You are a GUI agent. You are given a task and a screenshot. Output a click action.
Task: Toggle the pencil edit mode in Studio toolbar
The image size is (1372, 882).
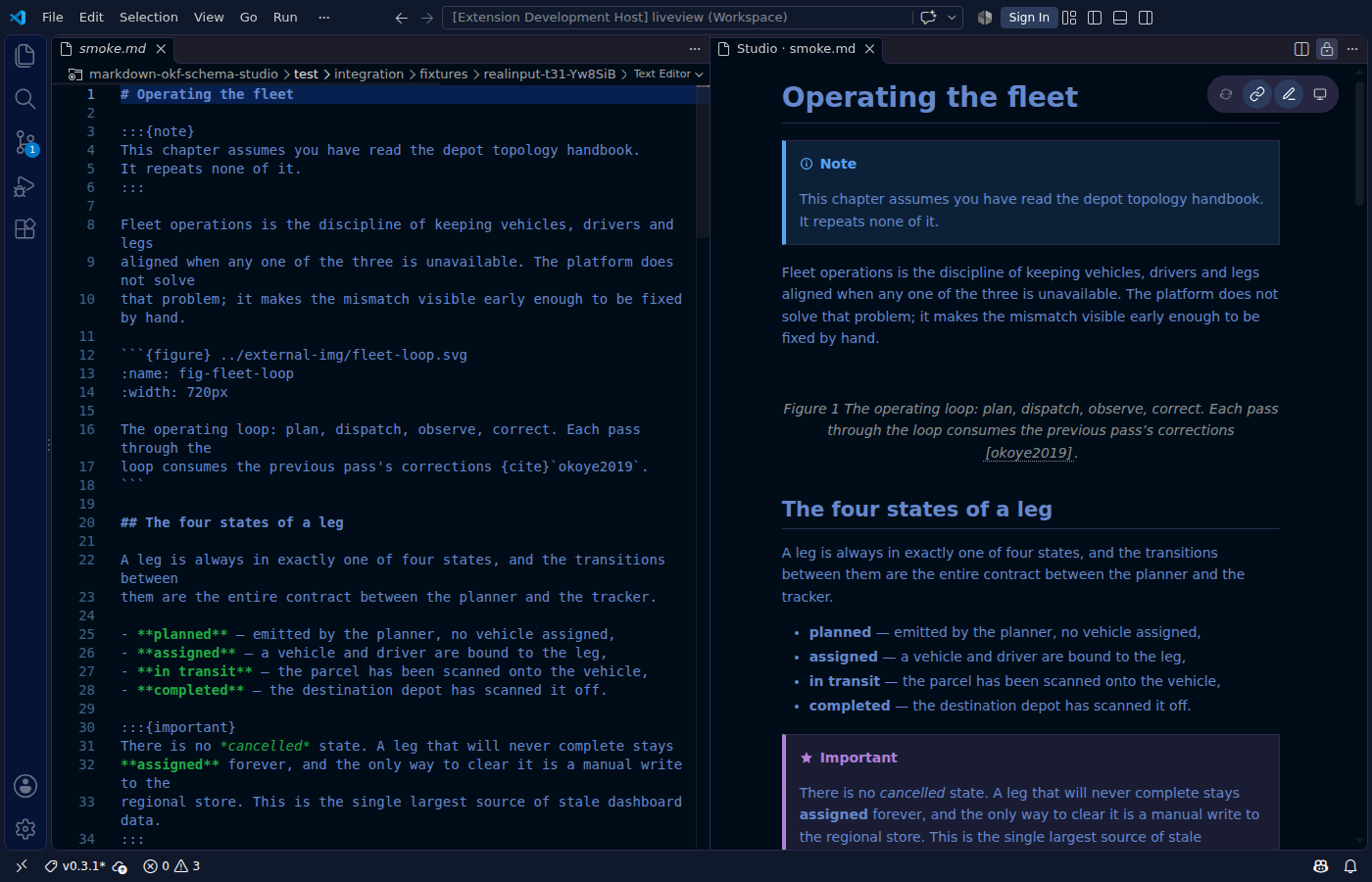(x=1289, y=94)
